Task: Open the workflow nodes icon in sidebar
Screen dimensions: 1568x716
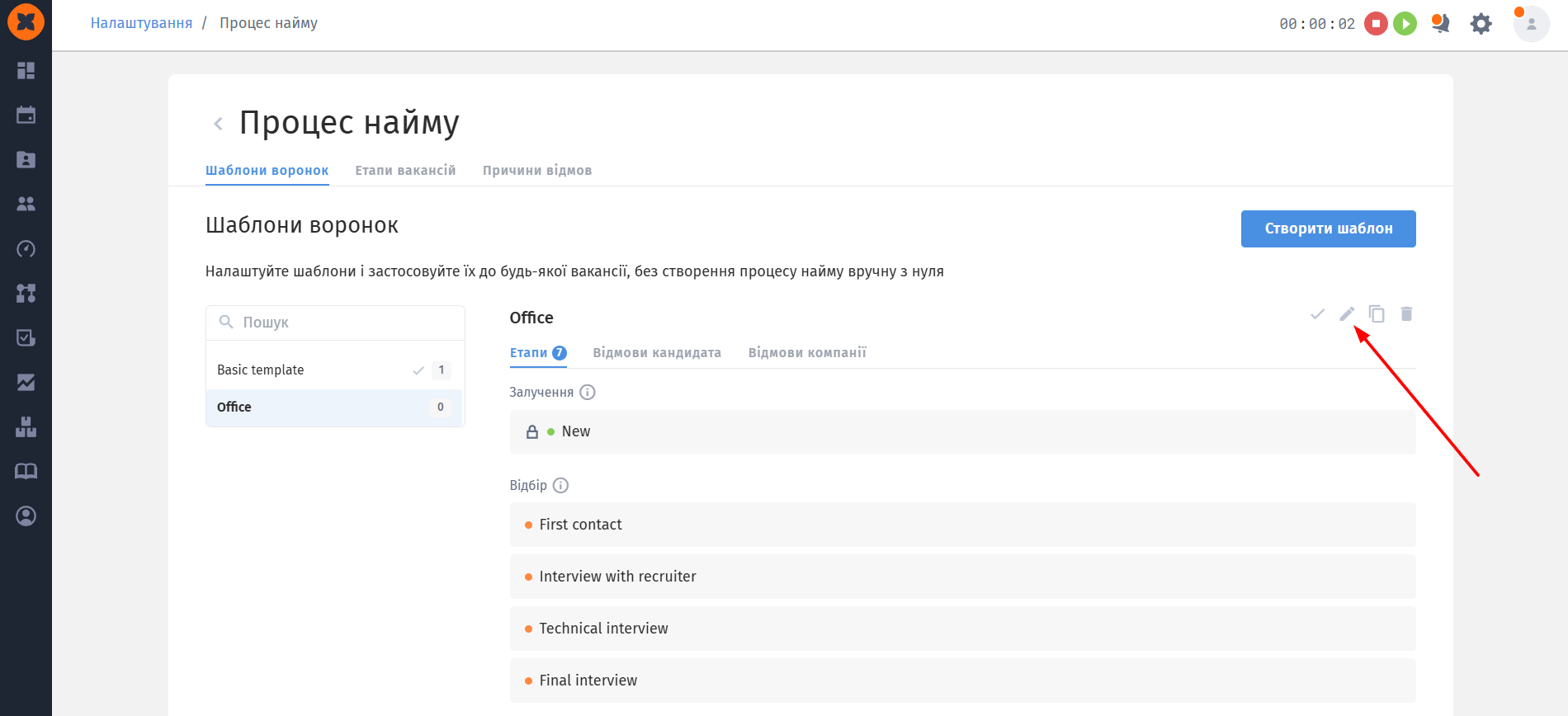Action: point(26,293)
